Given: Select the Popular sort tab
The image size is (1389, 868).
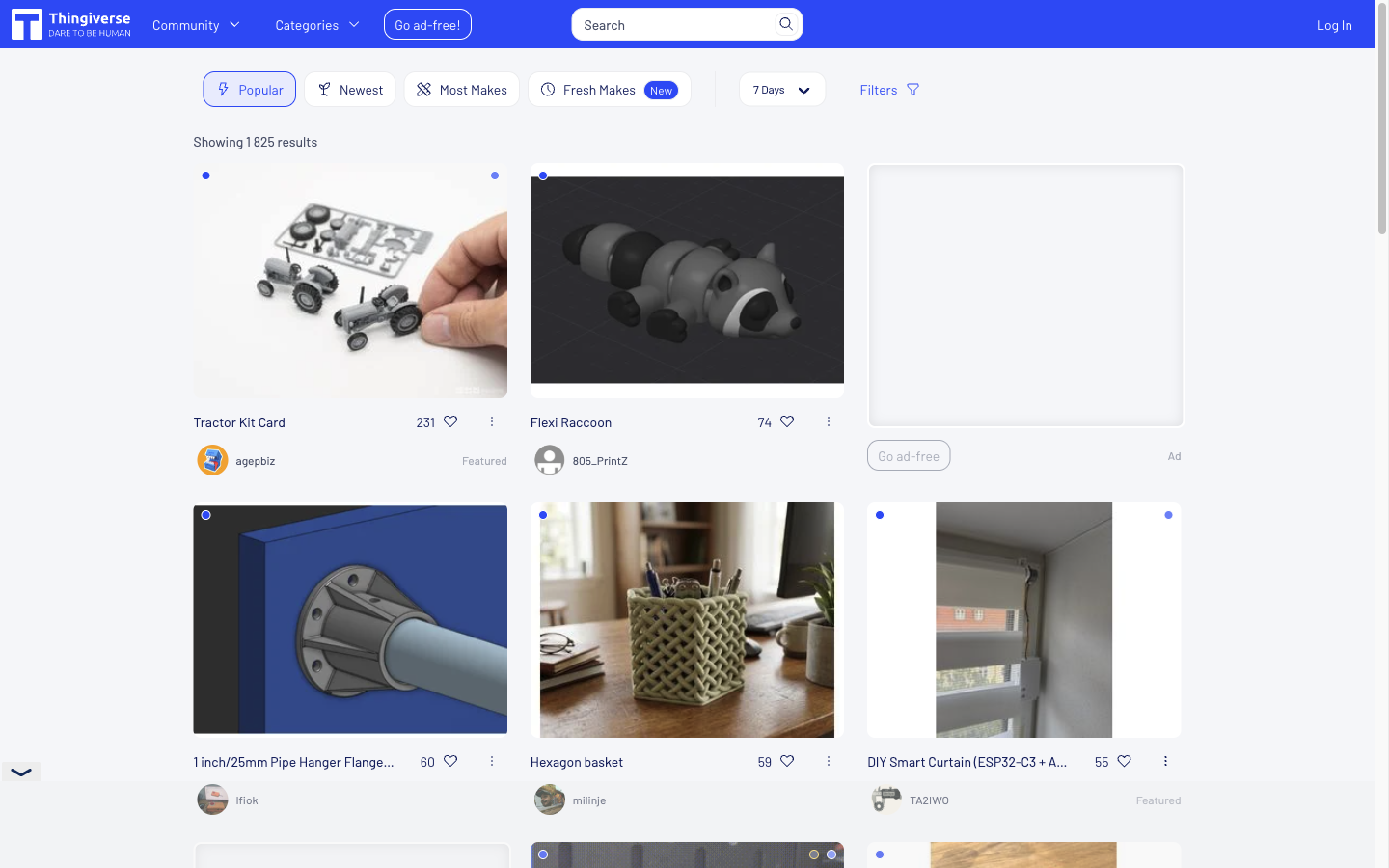Looking at the screenshot, I should 250,90.
